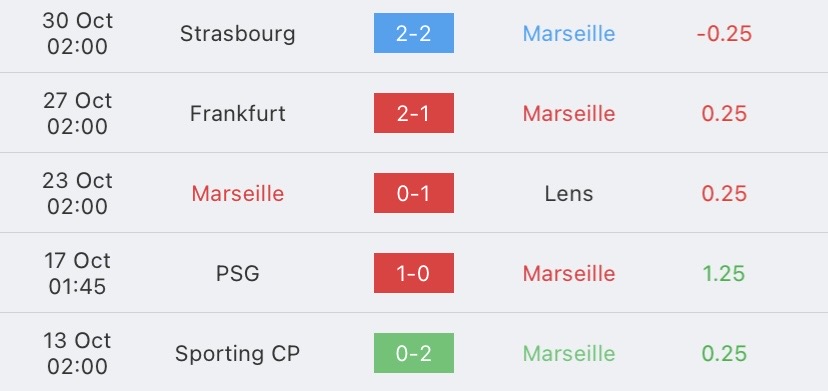828x391 pixels.
Task: Click Marseille in the PSG row
Action: [569, 274]
